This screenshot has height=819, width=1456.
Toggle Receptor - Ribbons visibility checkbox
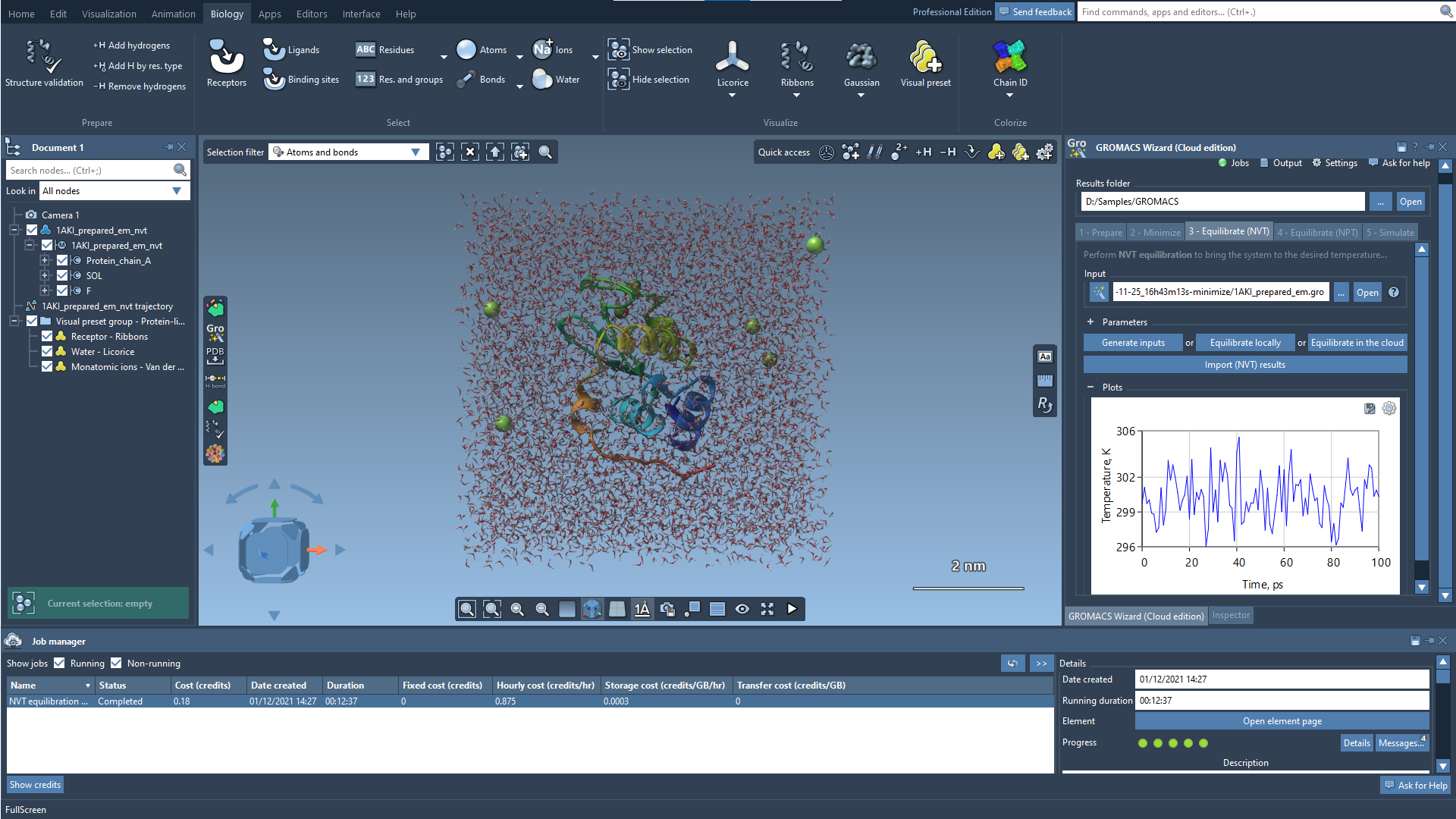point(47,337)
